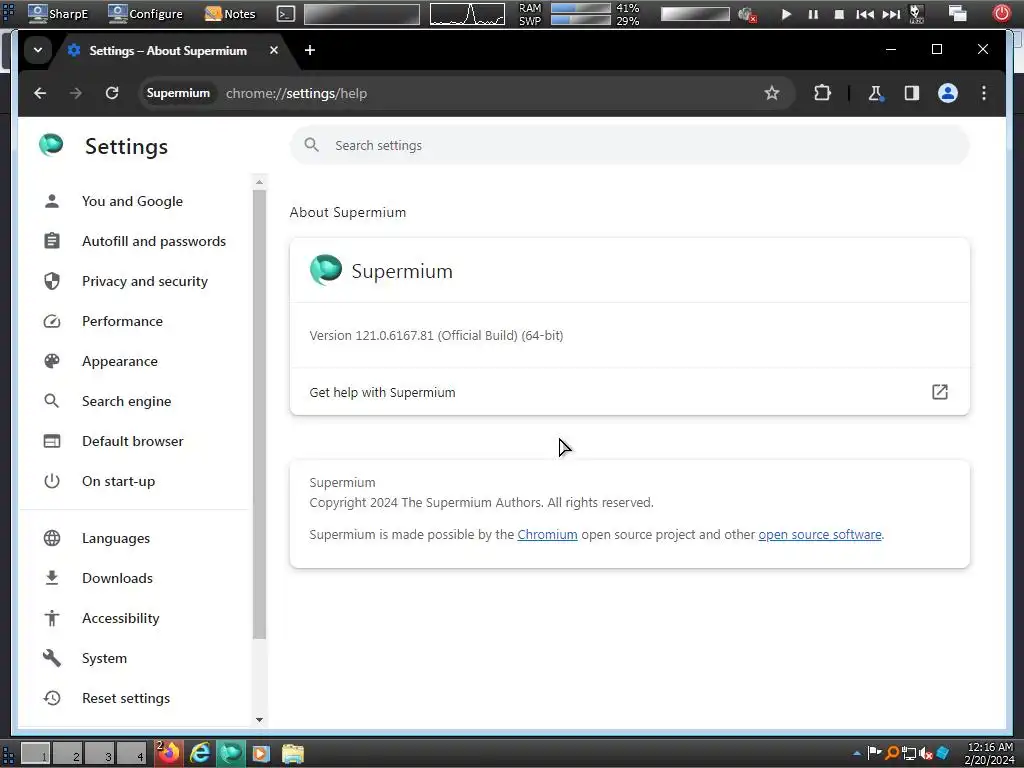Open file explorer folder icon

point(293,753)
